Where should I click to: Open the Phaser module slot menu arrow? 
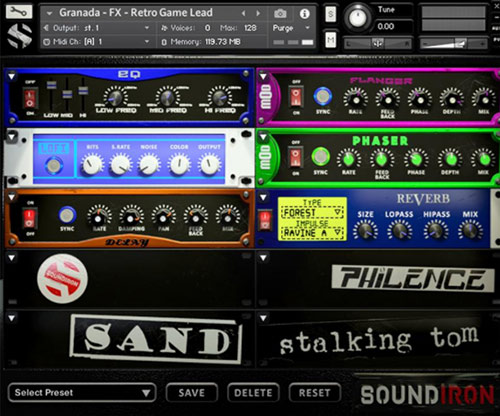tap(263, 137)
